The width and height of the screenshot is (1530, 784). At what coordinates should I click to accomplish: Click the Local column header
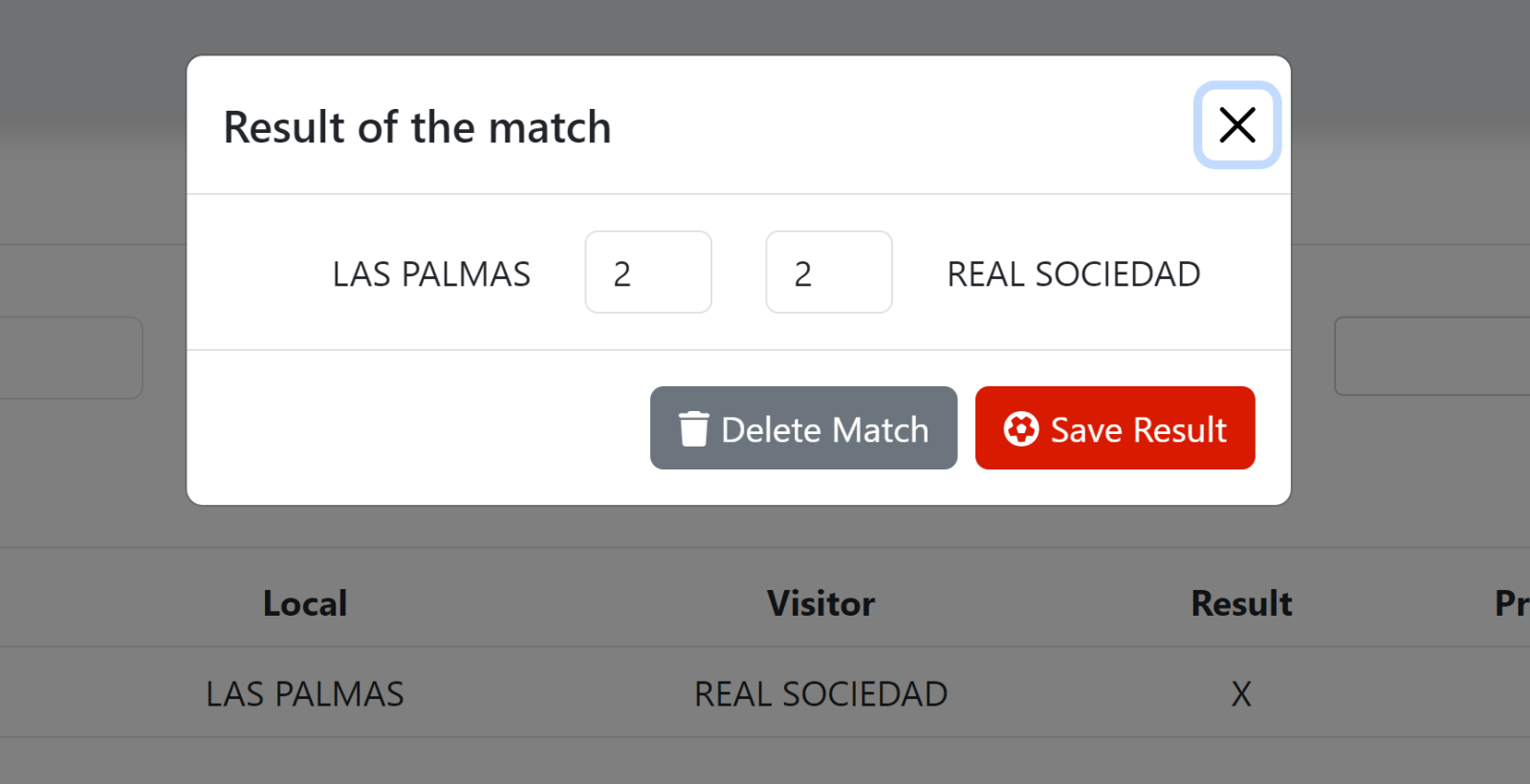click(x=305, y=603)
